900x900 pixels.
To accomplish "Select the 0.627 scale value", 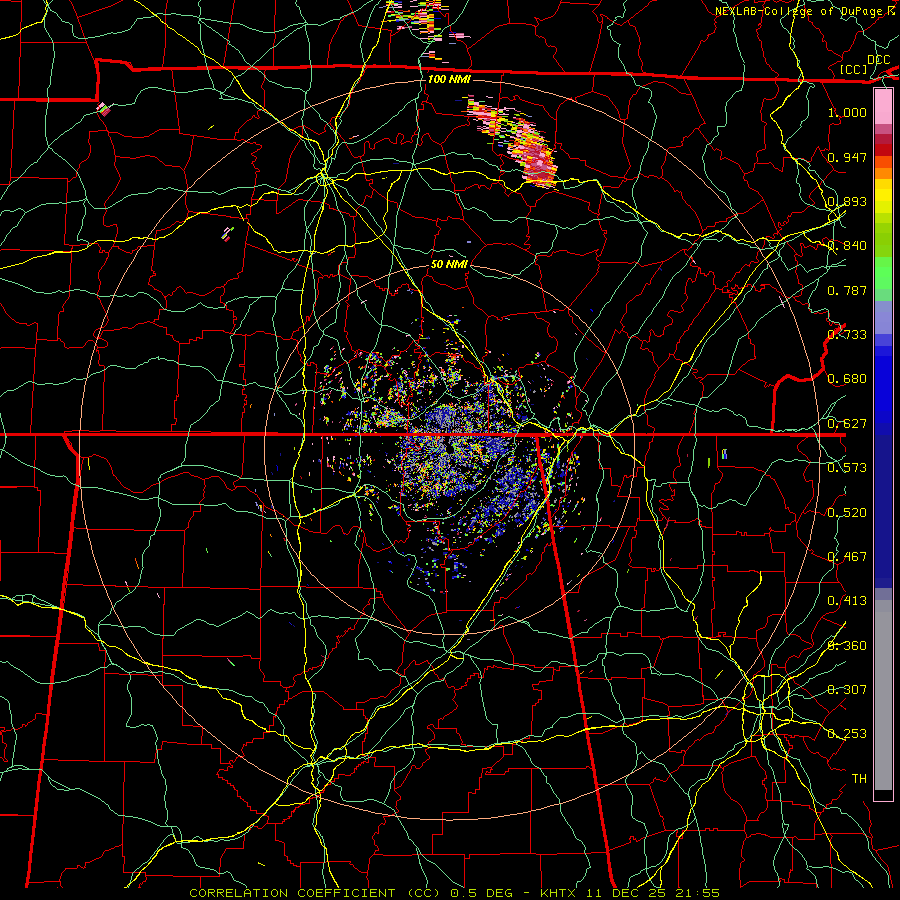I will point(847,424).
